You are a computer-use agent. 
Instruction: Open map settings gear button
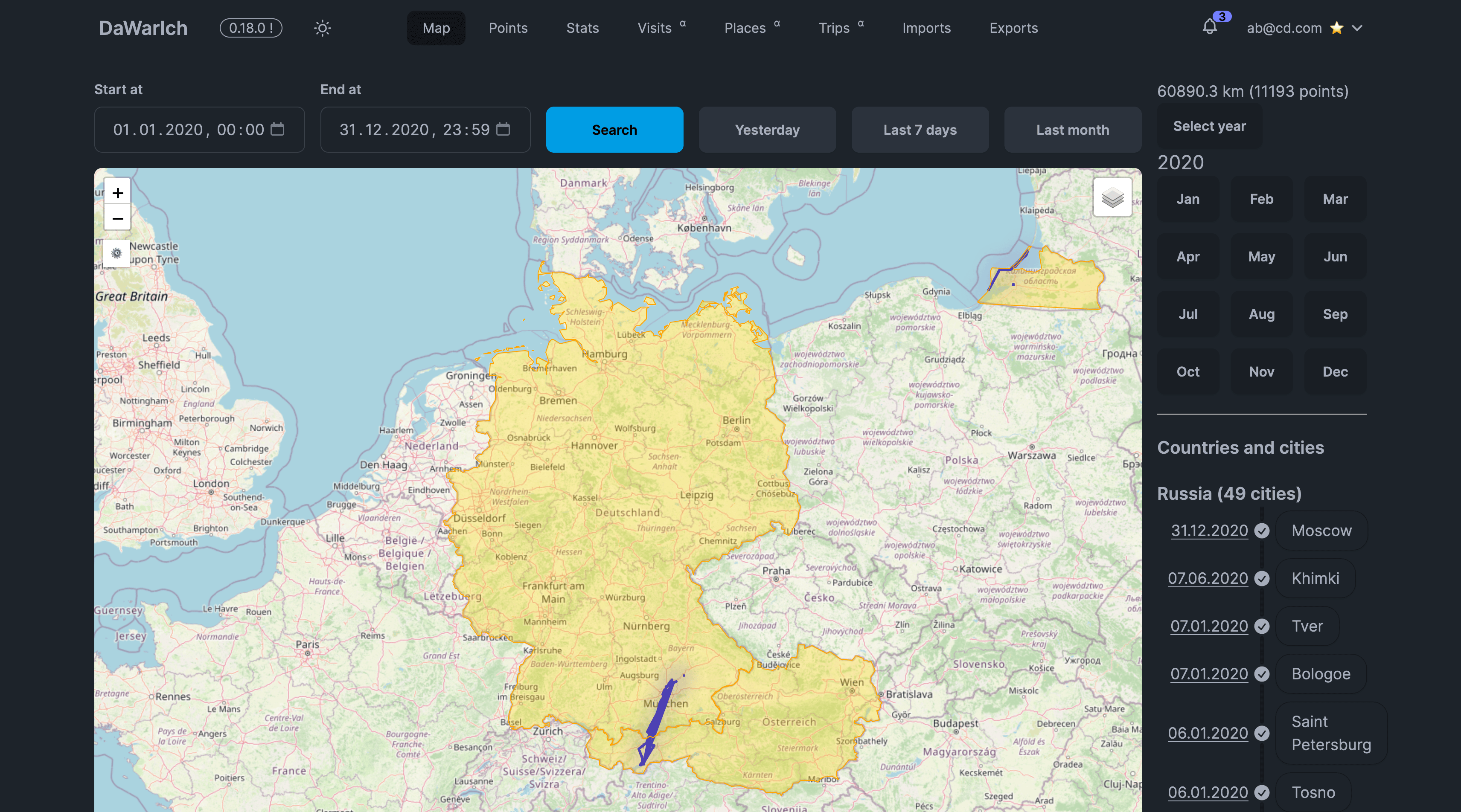116,253
